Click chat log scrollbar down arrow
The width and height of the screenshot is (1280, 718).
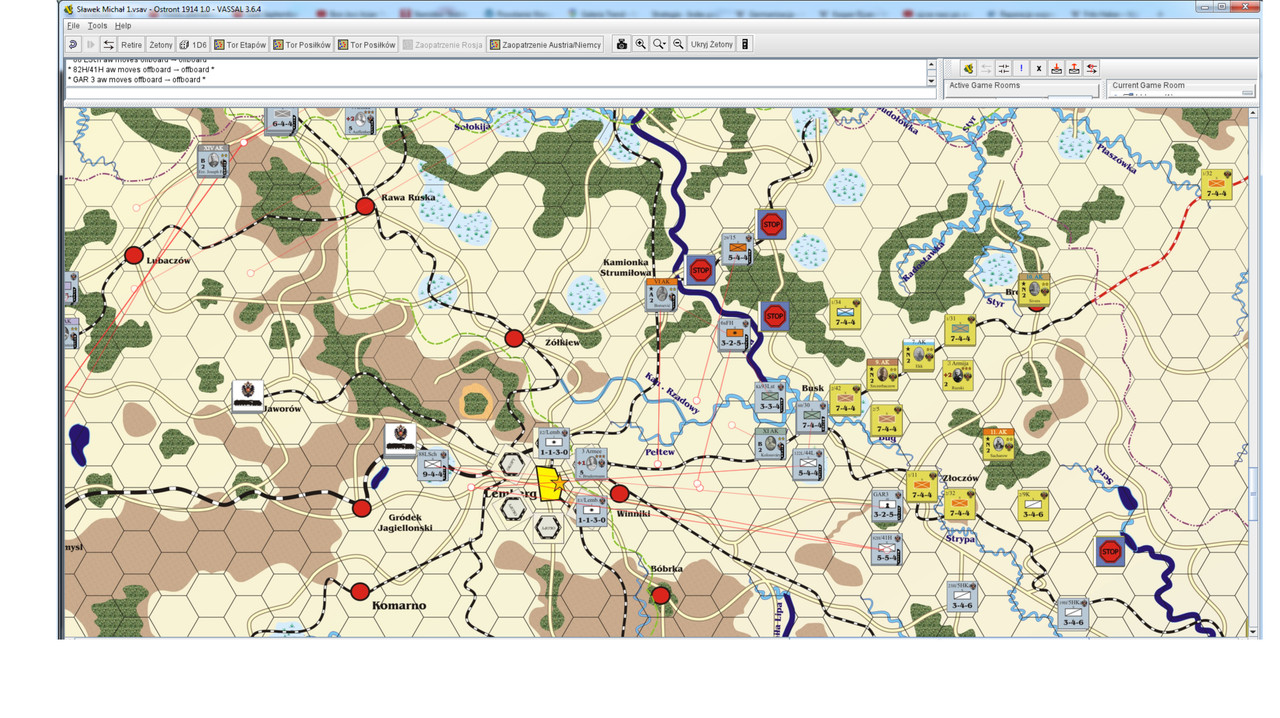932,81
